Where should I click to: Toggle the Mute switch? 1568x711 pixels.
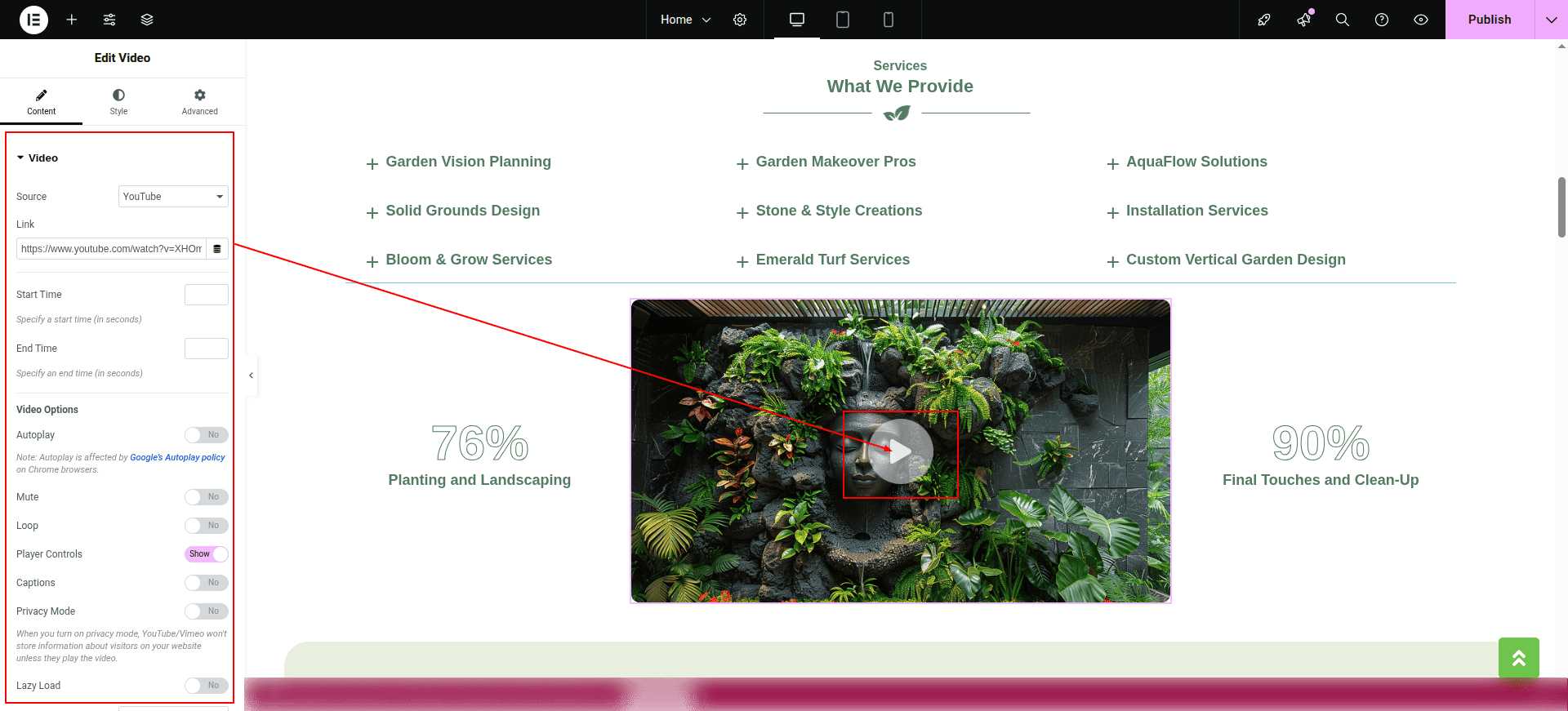(x=207, y=497)
